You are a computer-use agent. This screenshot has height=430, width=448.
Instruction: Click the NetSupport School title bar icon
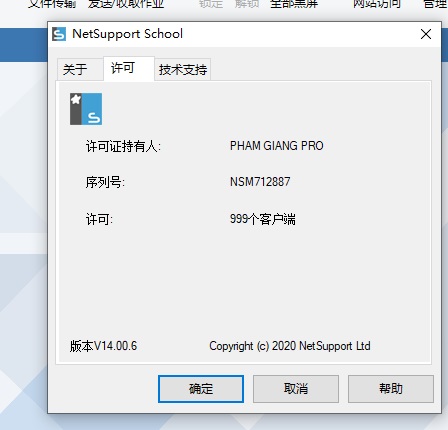point(59,34)
